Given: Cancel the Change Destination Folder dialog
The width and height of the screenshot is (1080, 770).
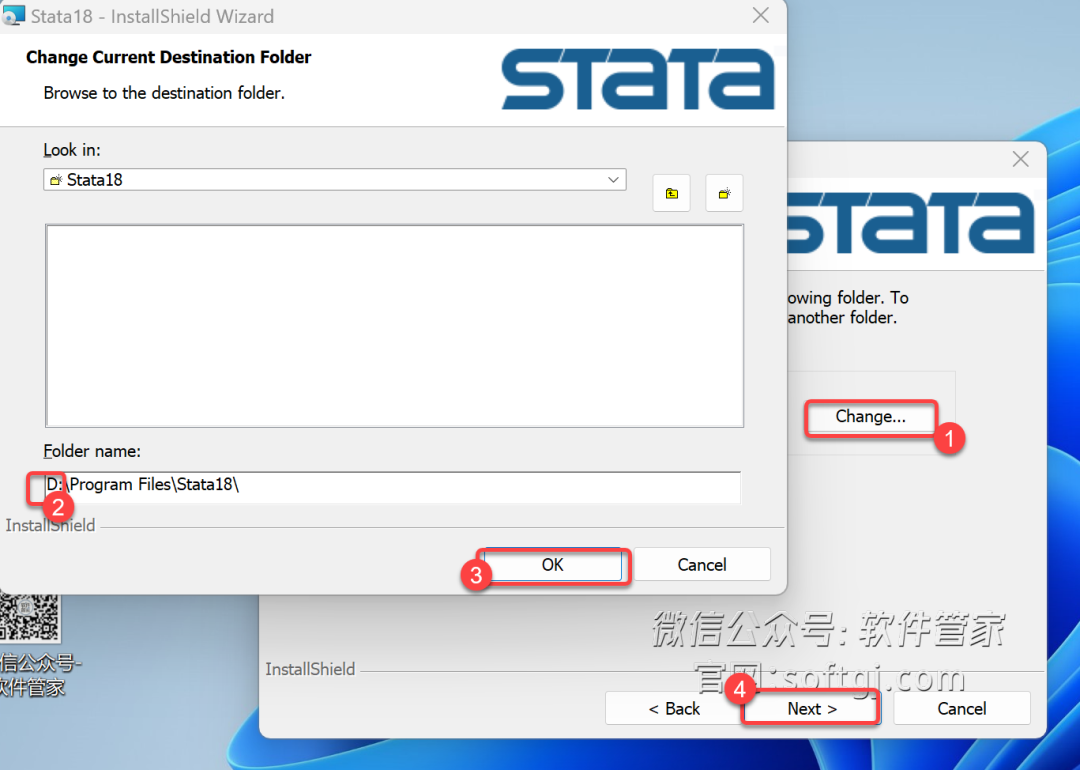Looking at the screenshot, I should [702, 565].
